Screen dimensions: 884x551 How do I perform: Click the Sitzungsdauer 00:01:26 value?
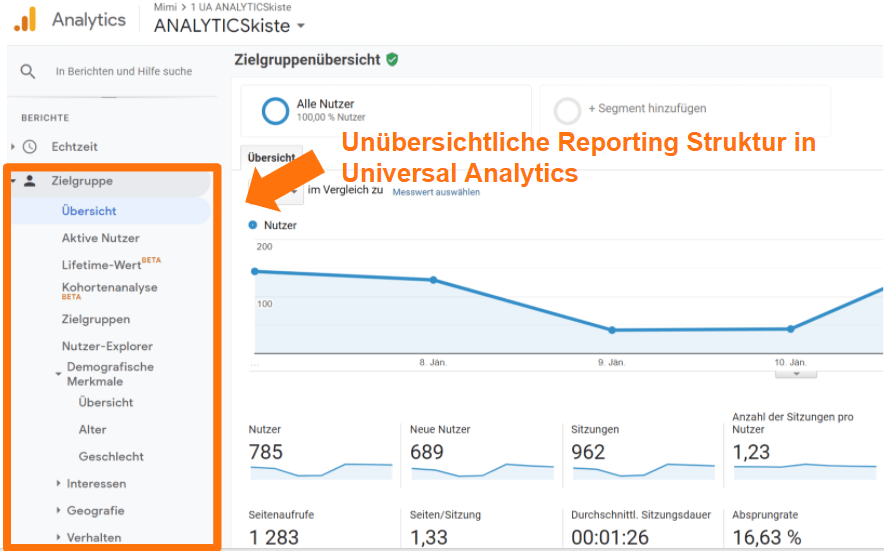tap(610, 537)
